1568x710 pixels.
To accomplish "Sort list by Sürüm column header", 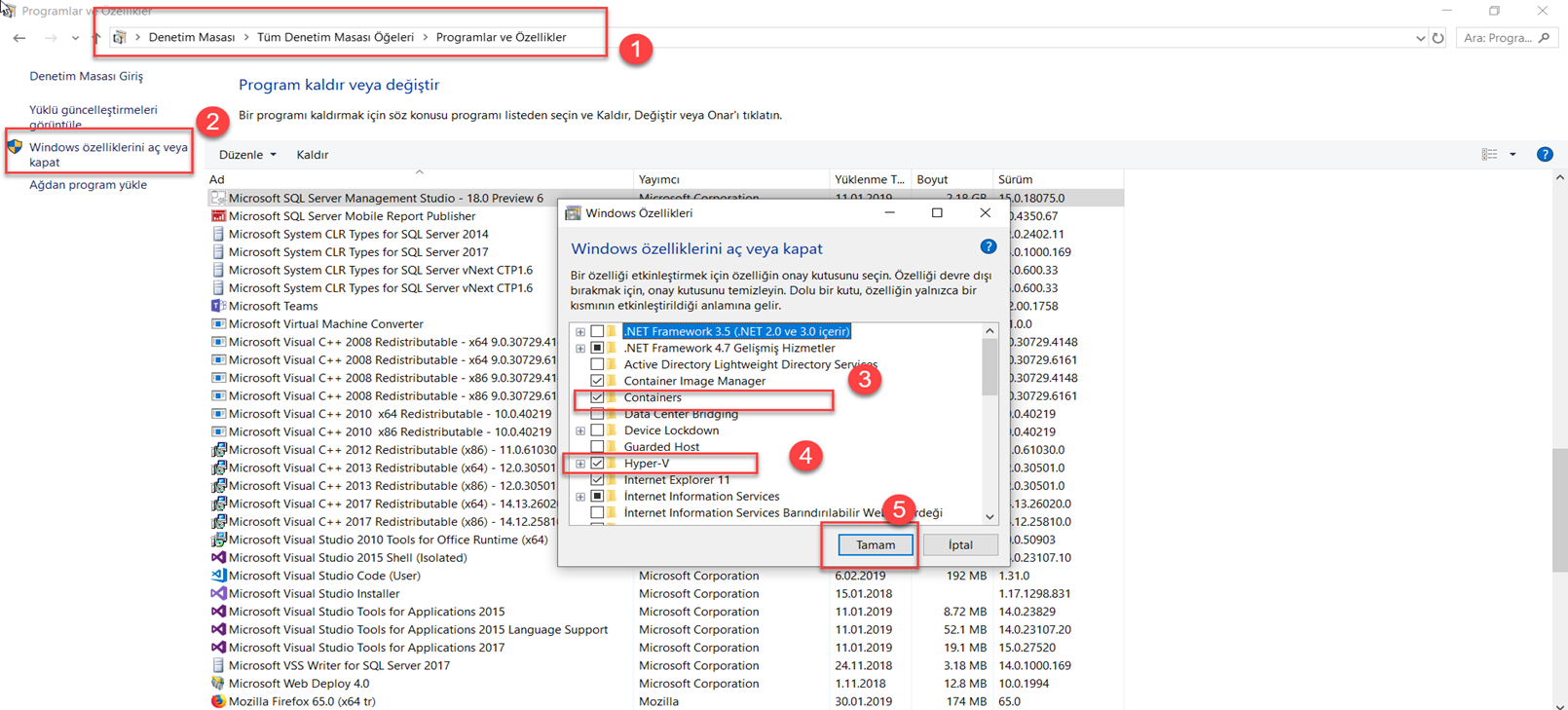I will (x=1058, y=179).
